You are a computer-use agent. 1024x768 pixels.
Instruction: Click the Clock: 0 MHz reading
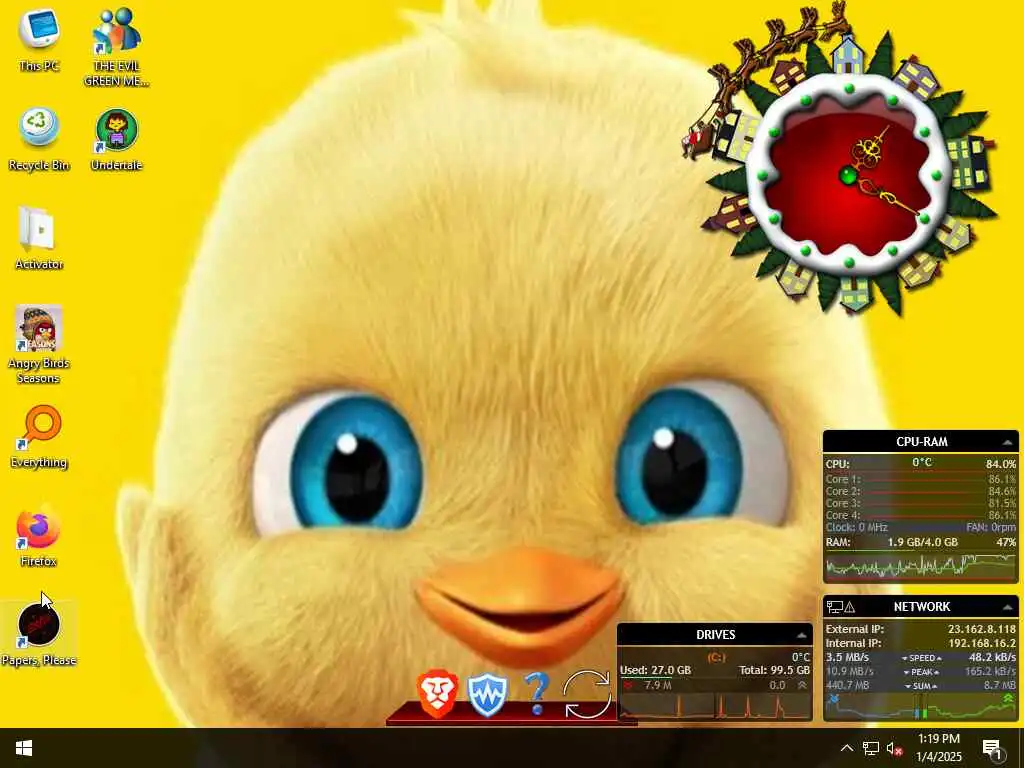pos(856,527)
